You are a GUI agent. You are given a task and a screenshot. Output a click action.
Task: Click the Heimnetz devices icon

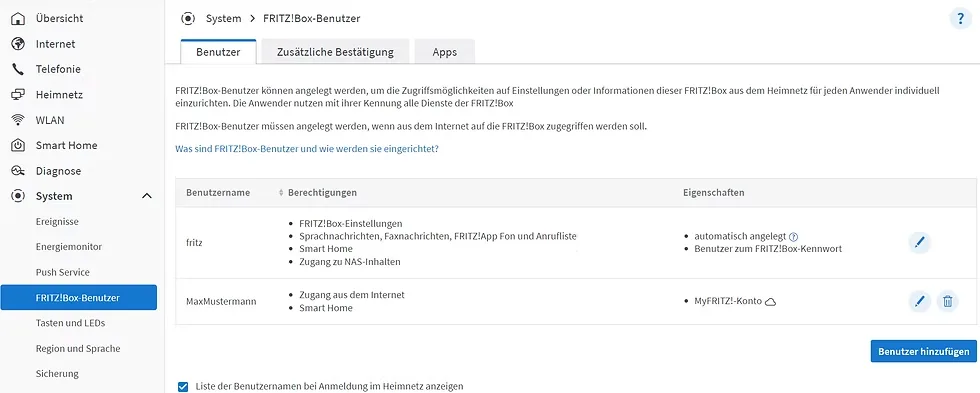coord(18,95)
